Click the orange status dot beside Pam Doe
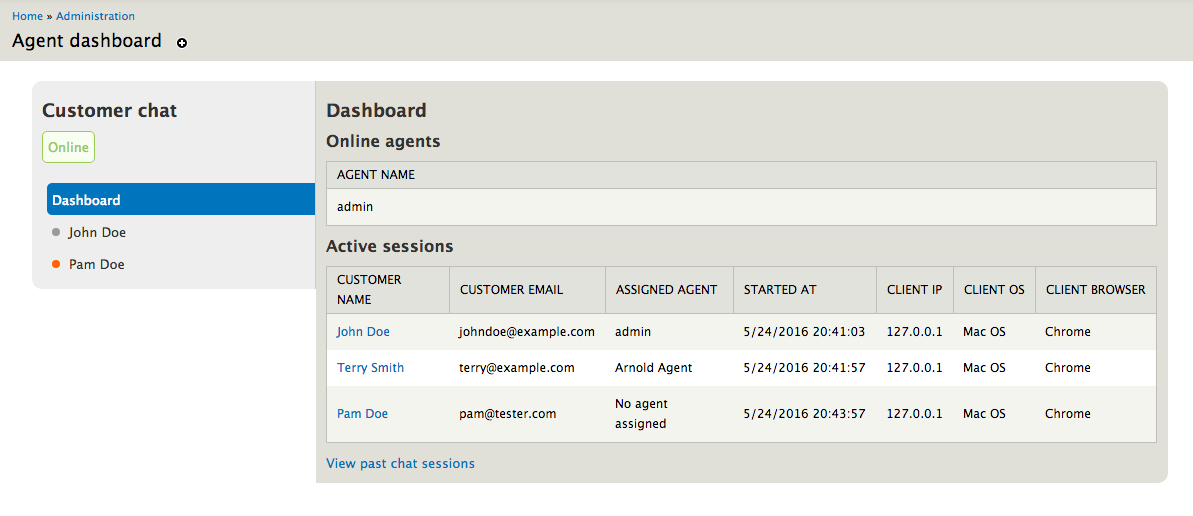Screen dimensions: 1193x516 tap(56, 264)
